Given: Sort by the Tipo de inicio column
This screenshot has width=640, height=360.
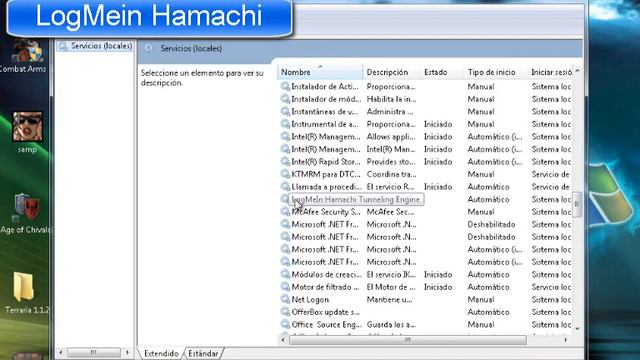Looking at the screenshot, I should (496, 72).
